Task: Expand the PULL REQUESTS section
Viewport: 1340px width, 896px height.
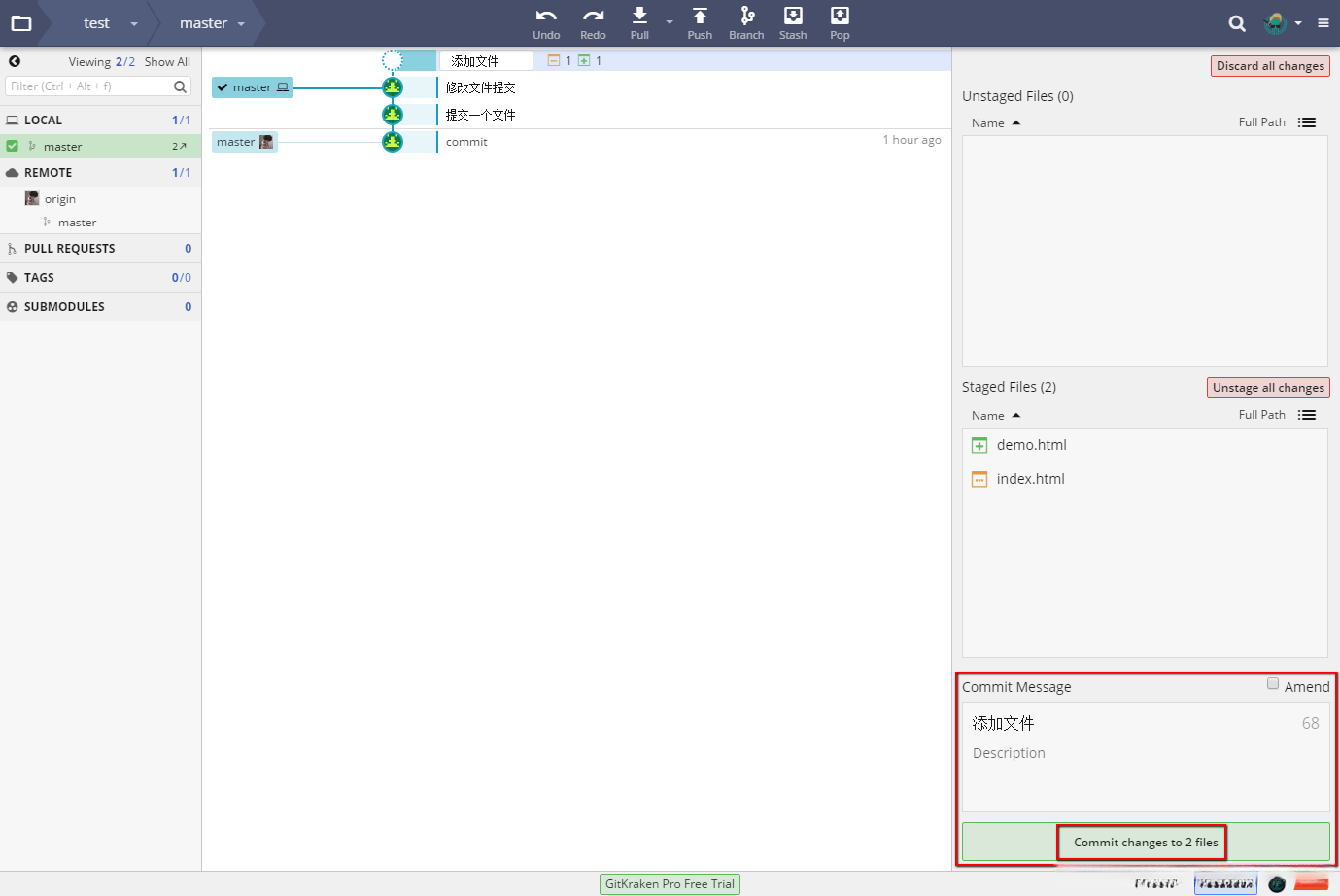Action: click(x=100, y=249)
